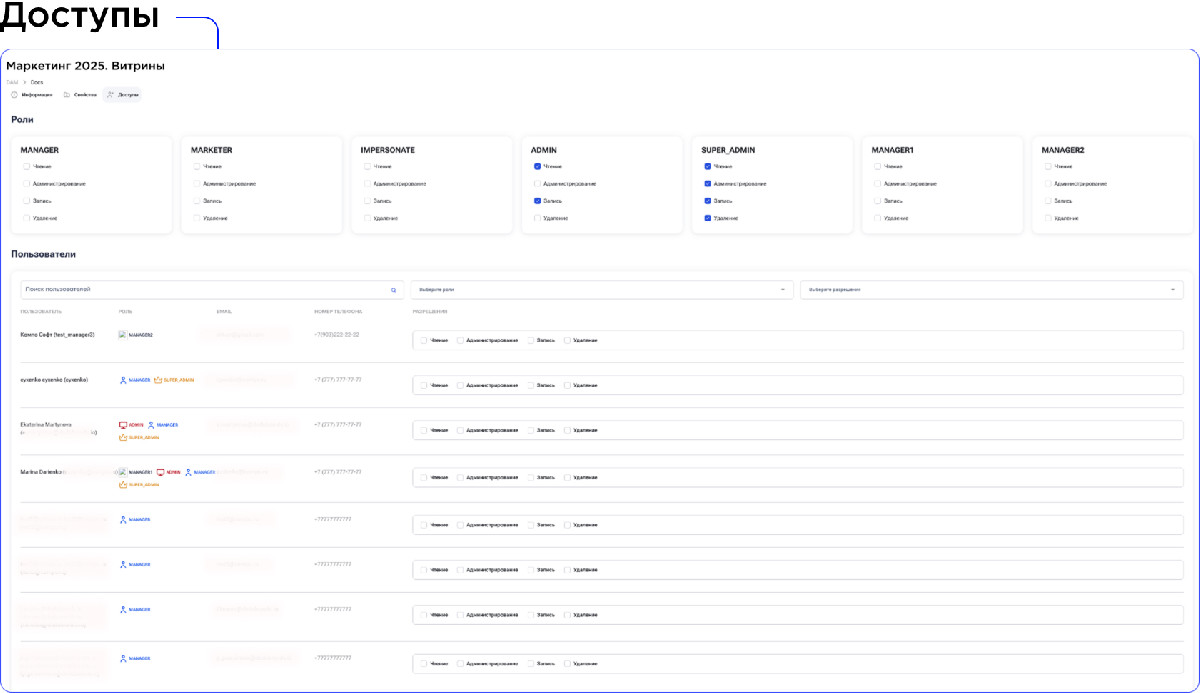Check Запись for the MARKETER role
The image size is (1200, 693).
click(197, 201)
